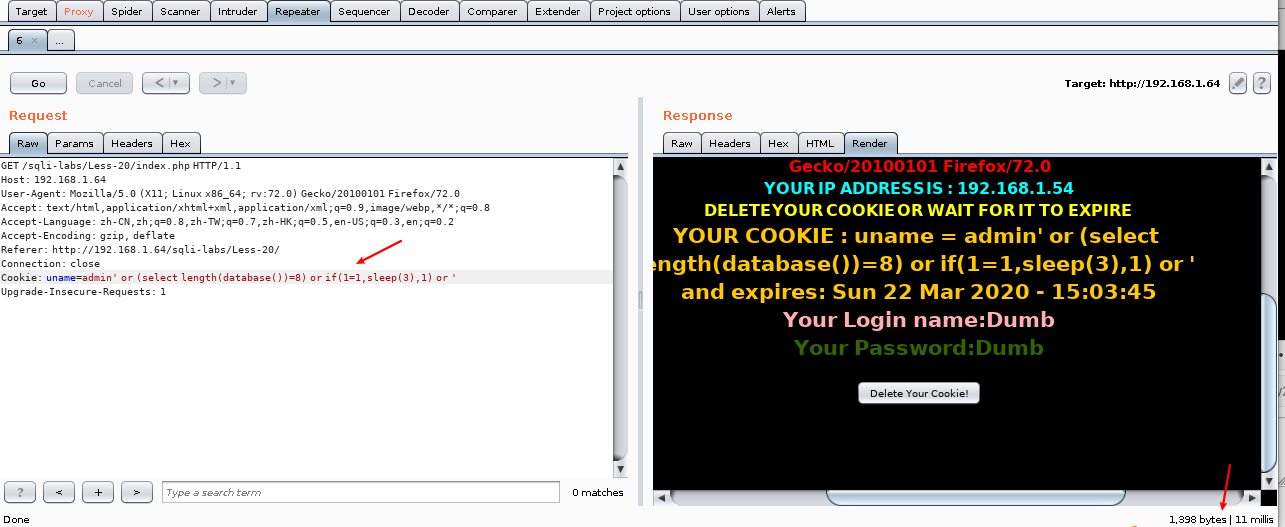
Task: Open history back dropdown button
Action: [166, 83]
